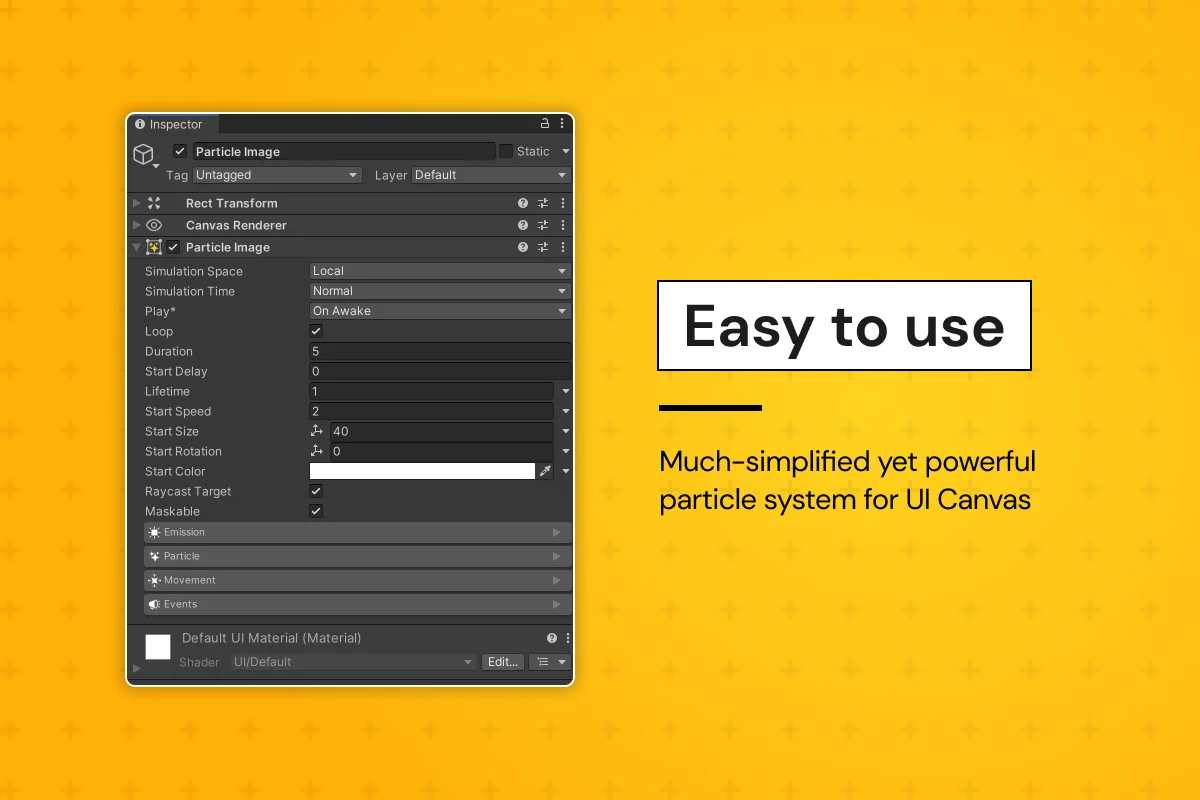This screenshot has height=800, width=1200.
Task: Open the Layer dropdown
Action: click(490, 175)
